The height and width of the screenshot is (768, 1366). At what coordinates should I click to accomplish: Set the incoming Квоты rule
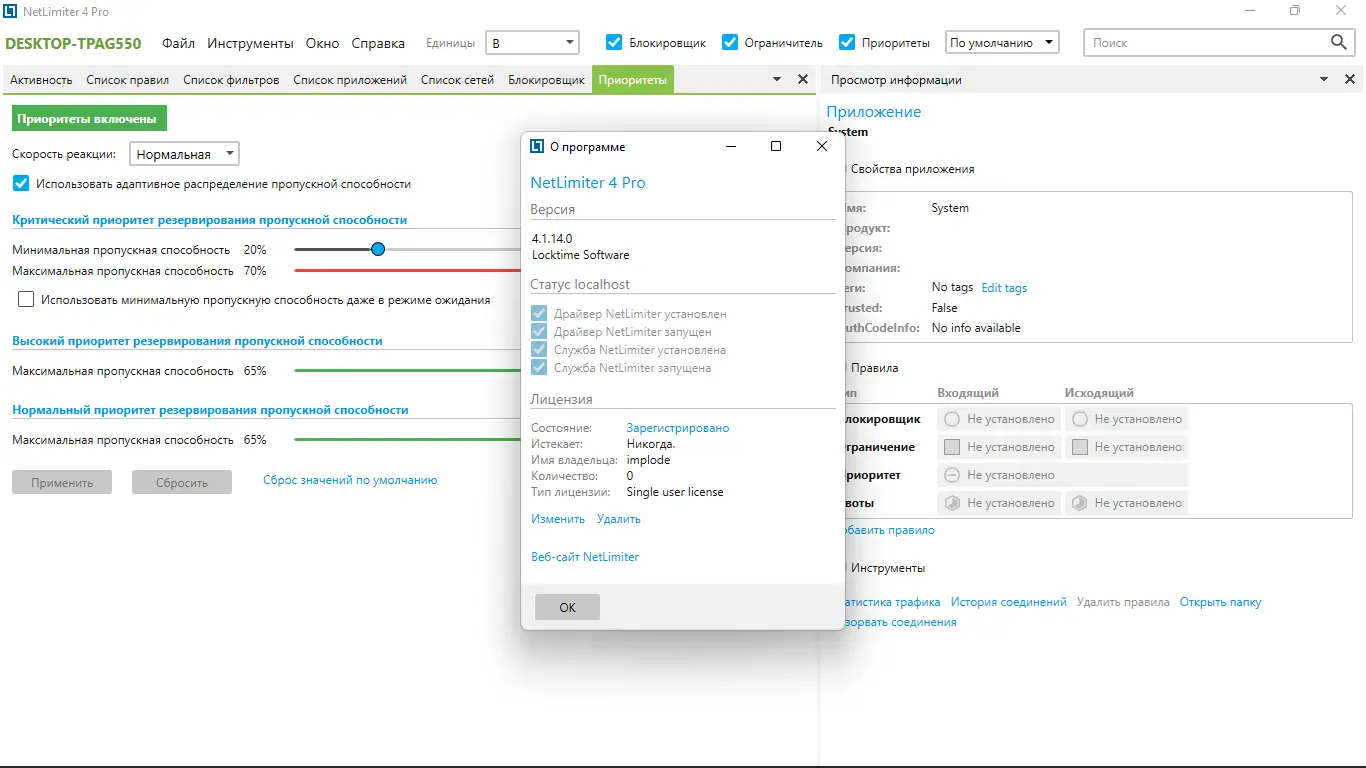(999, 503)
